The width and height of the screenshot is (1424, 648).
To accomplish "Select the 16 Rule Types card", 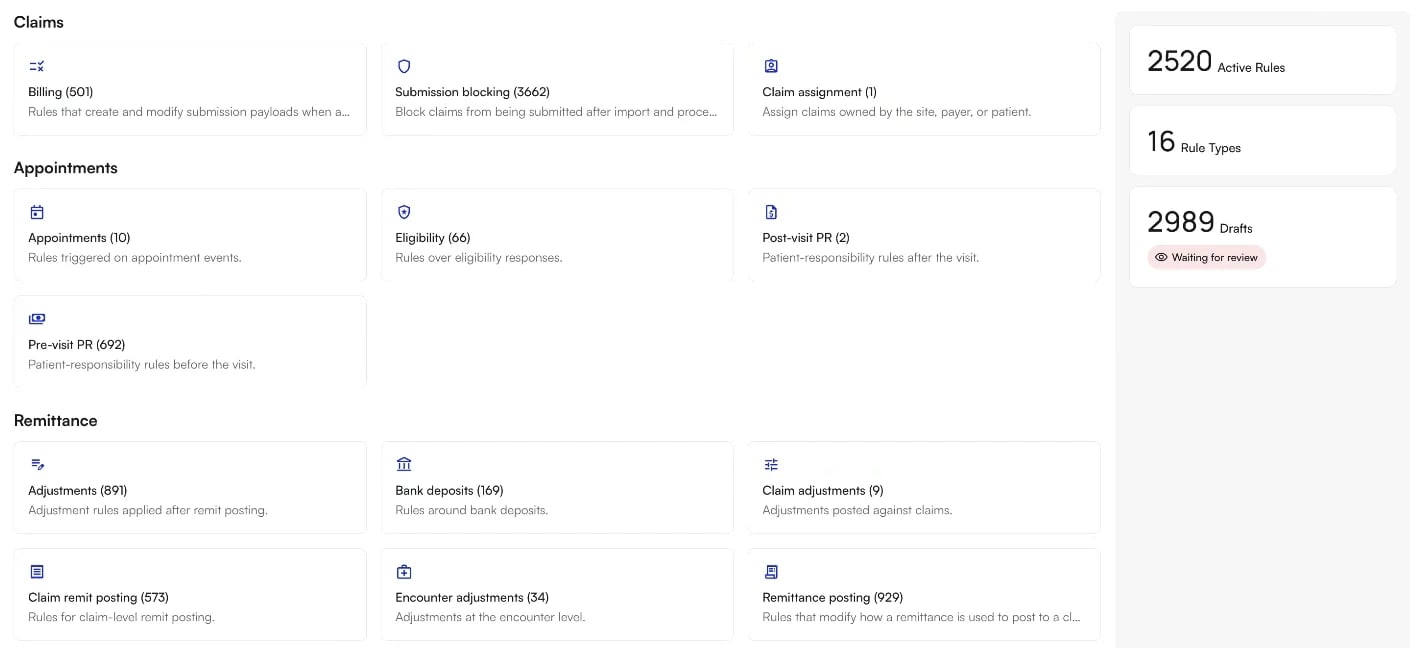I will click(x=1263, y=140).
